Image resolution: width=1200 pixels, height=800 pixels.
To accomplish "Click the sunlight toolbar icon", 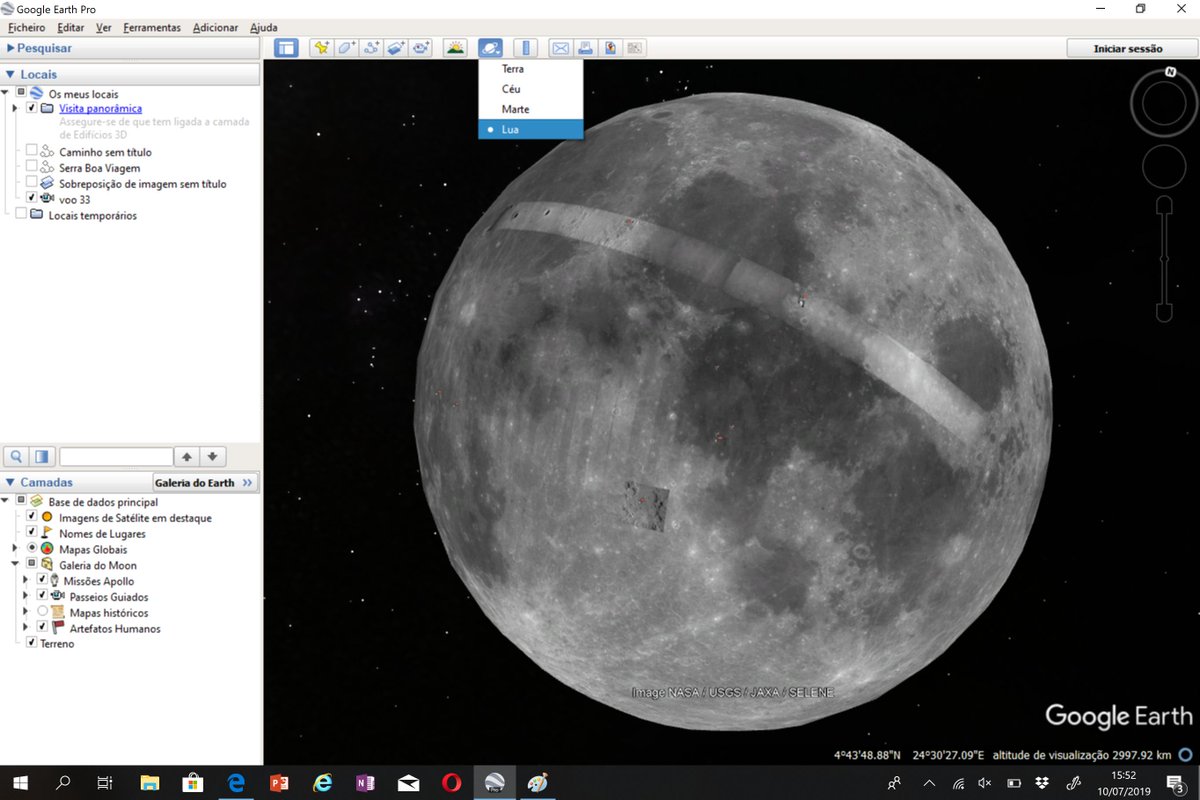I will click(456, 47).
